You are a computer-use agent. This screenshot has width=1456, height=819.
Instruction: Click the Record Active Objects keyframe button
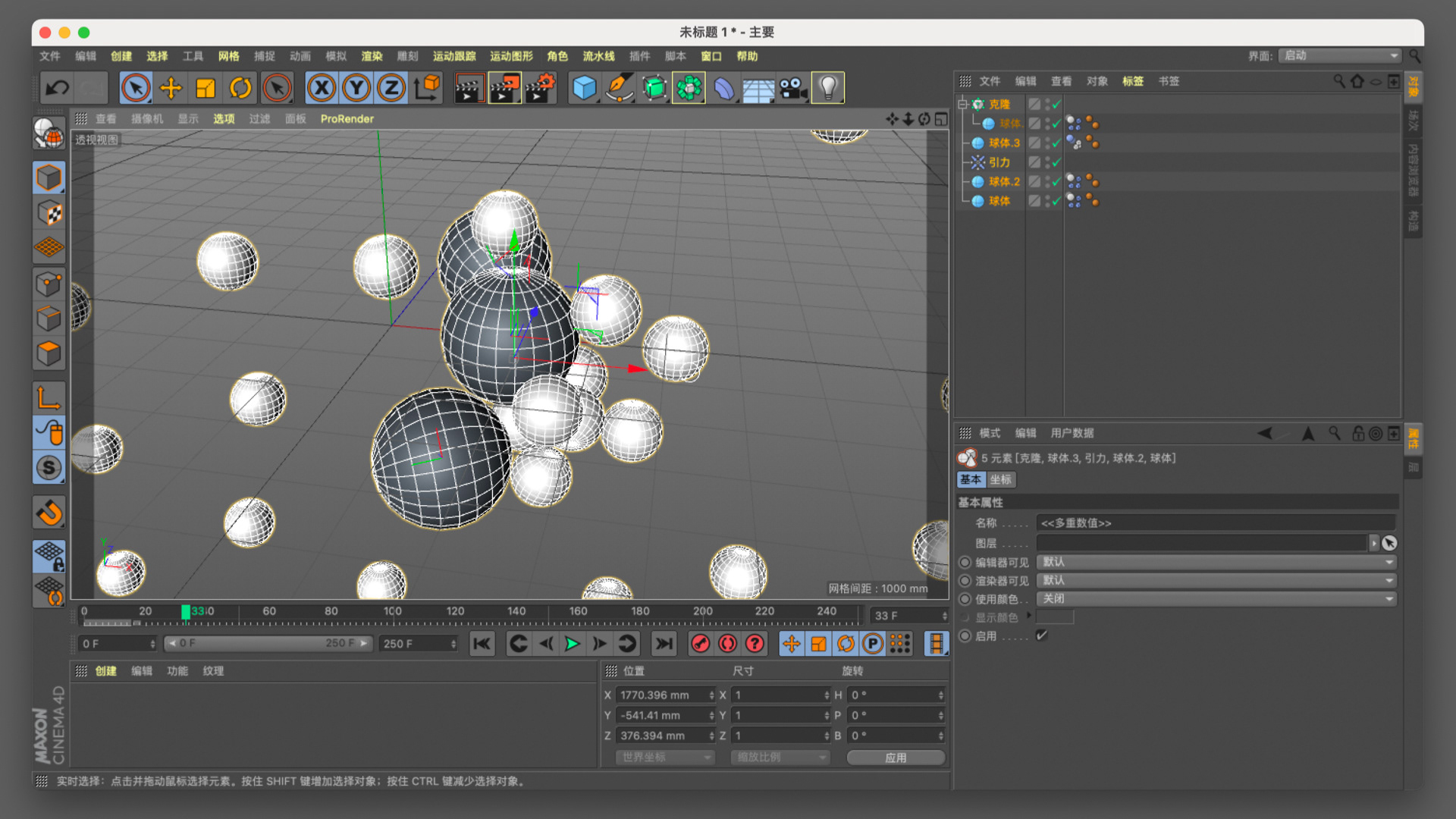coord(700,644)
